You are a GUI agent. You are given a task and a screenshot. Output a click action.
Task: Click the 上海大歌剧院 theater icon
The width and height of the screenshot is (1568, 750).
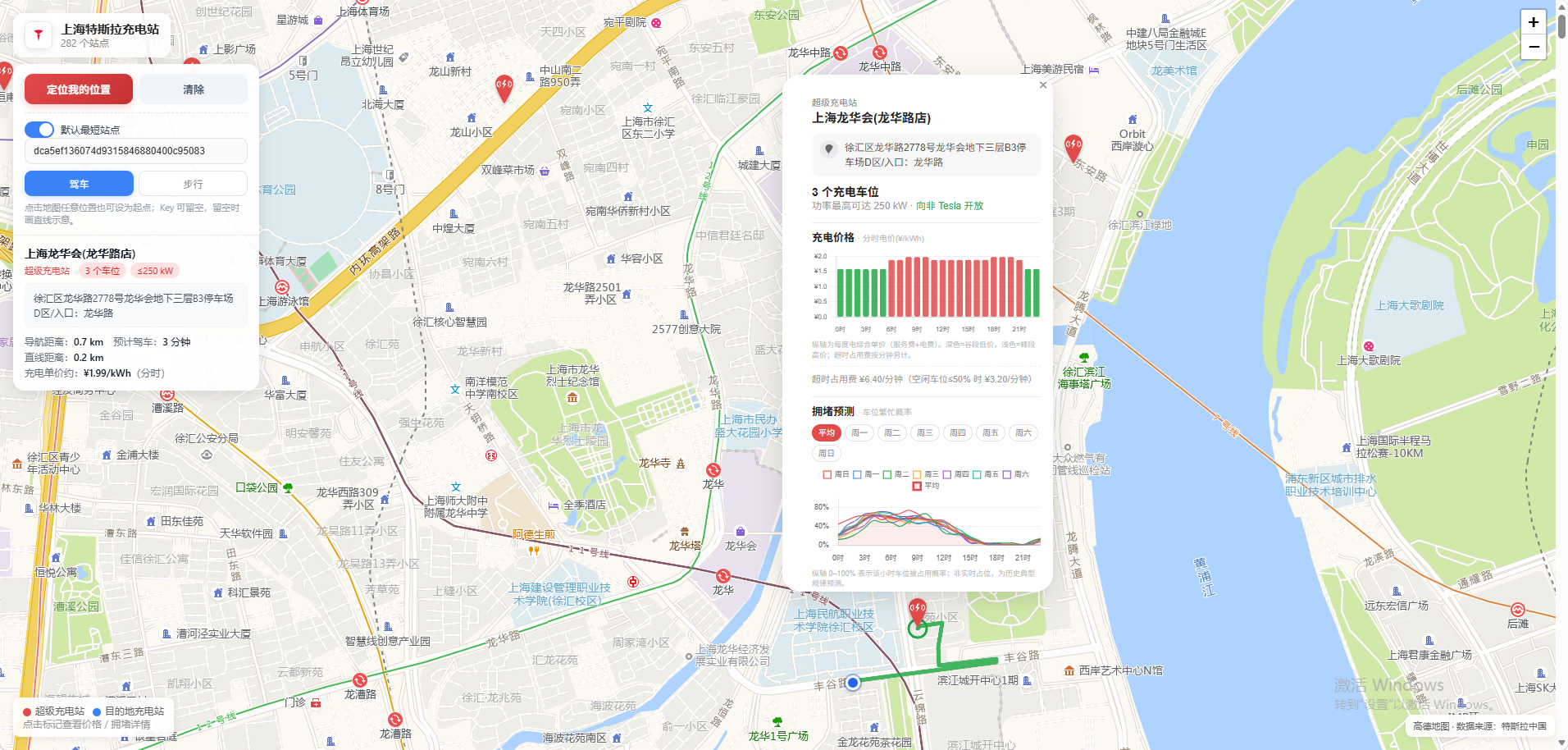tap(1369, 346)
